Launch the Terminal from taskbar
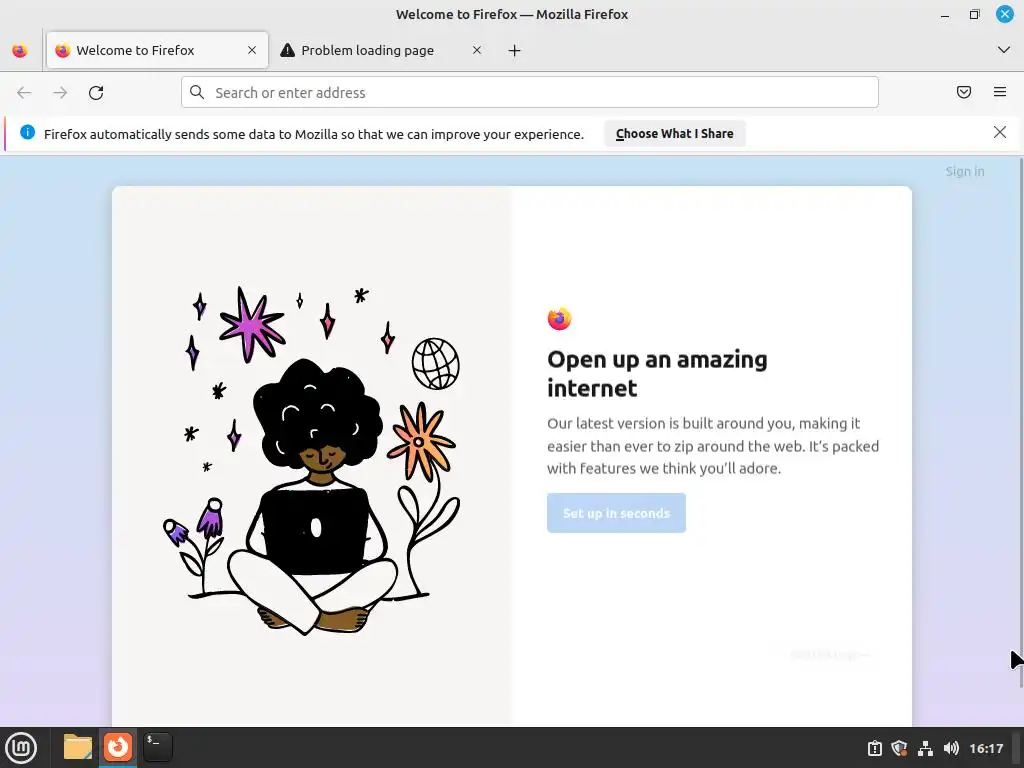1024x768 pixels. 158,747
